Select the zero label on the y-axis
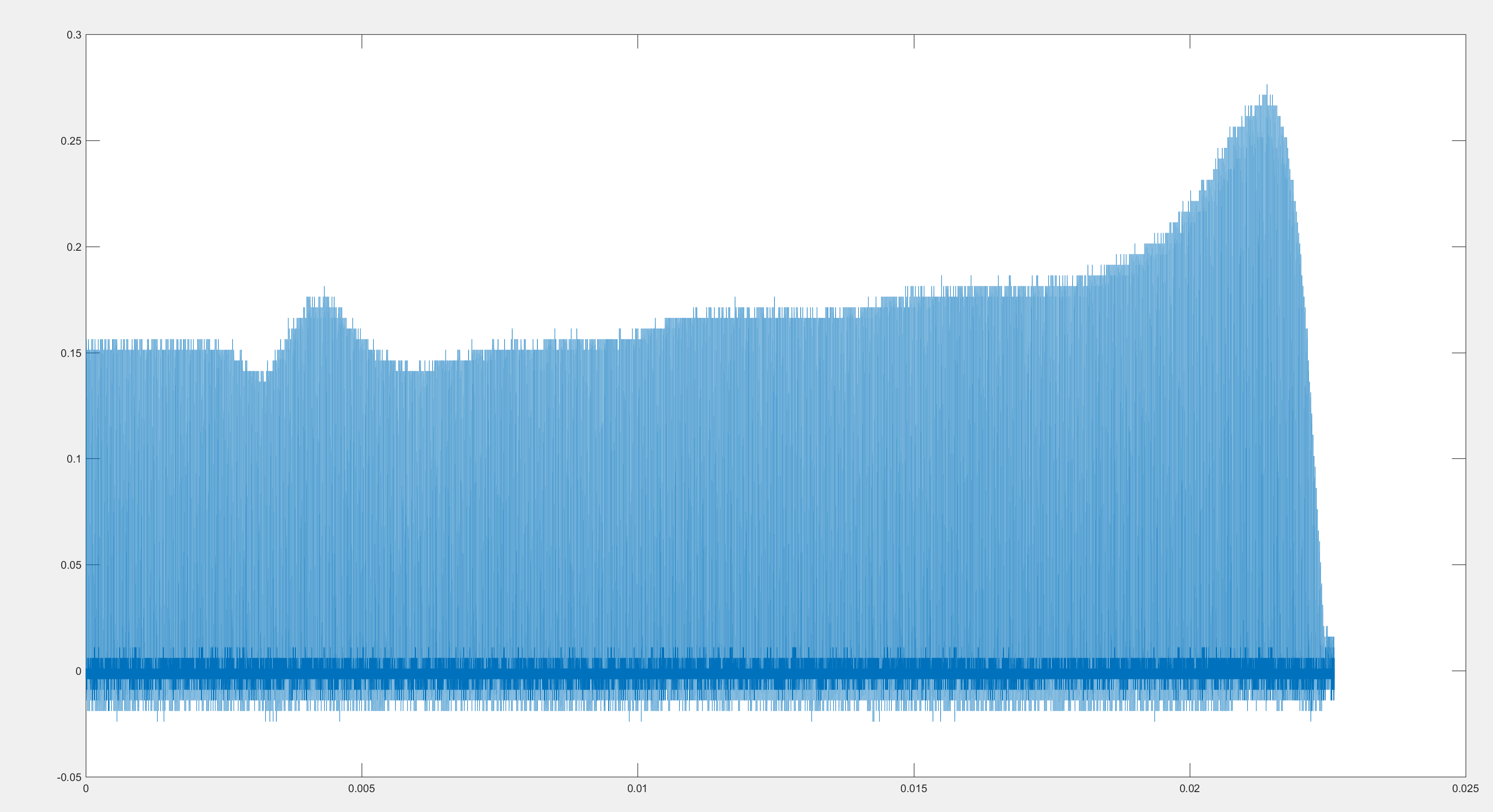This screenshot has width=1493, height=812. tap(78, 671)
